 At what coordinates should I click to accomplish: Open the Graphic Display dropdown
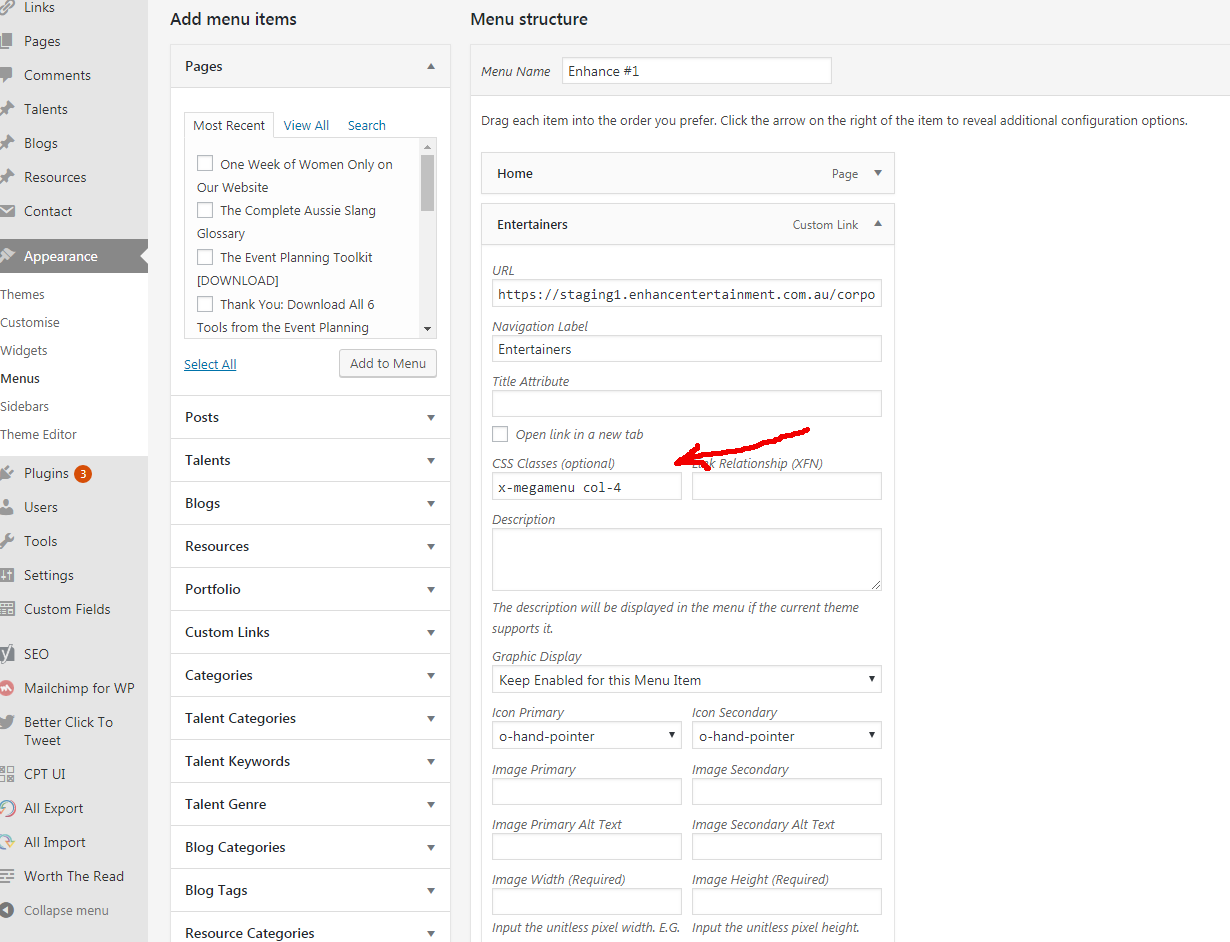tap(686, 680)
